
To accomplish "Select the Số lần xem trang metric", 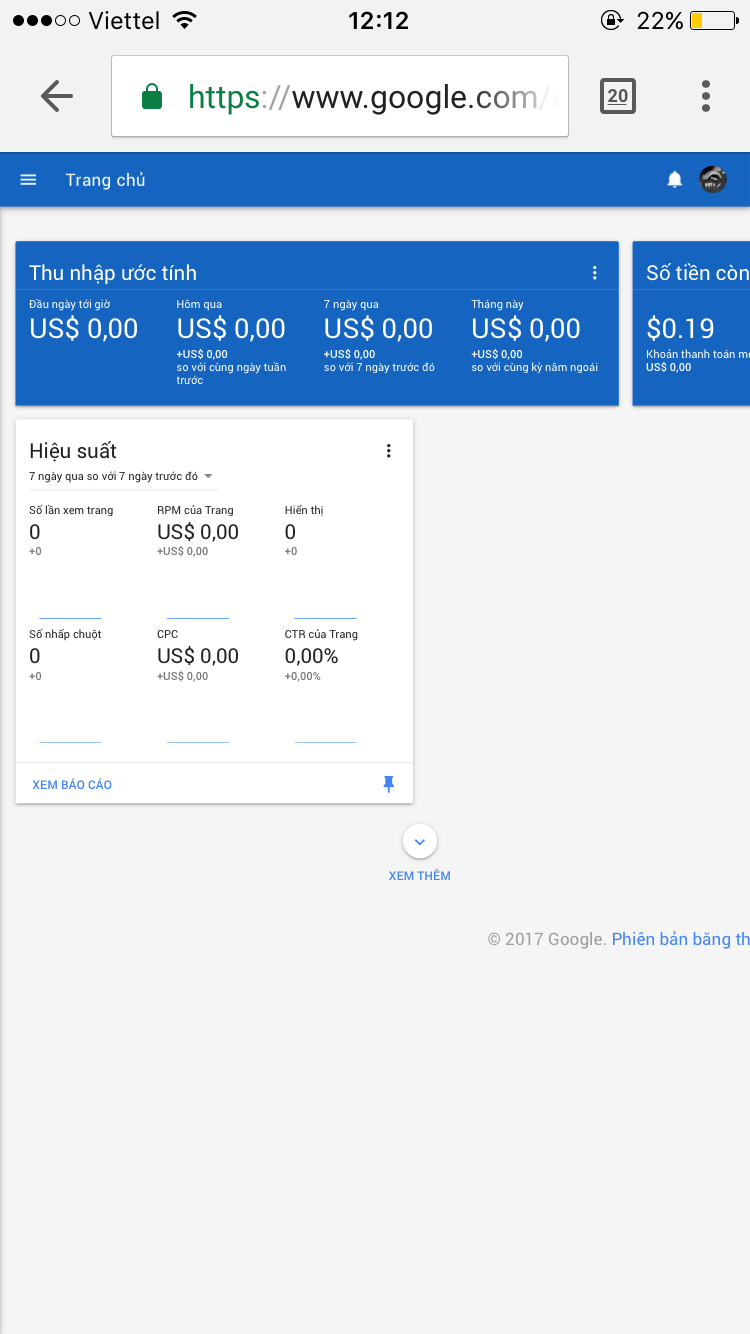I will [71, 530].
